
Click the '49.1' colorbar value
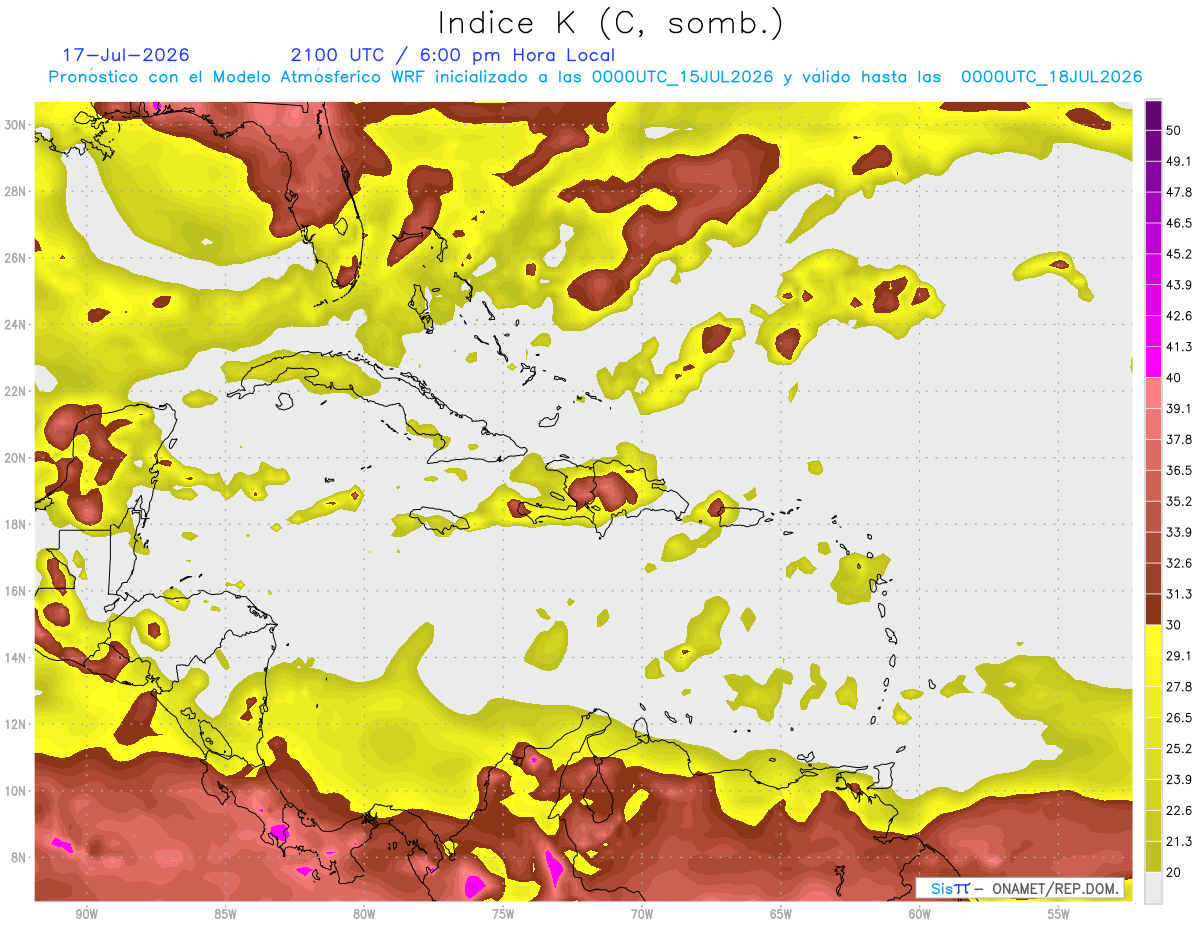tap(1179, 162)
